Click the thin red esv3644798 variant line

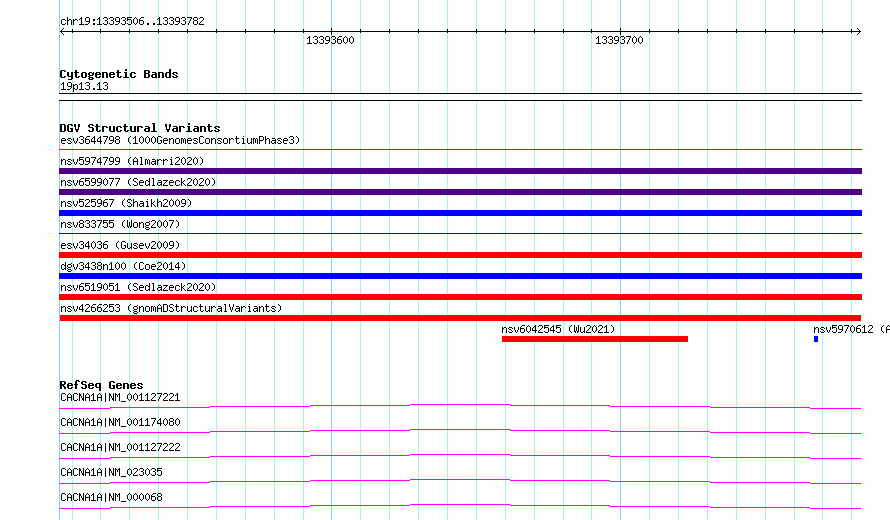click(460, 150)
